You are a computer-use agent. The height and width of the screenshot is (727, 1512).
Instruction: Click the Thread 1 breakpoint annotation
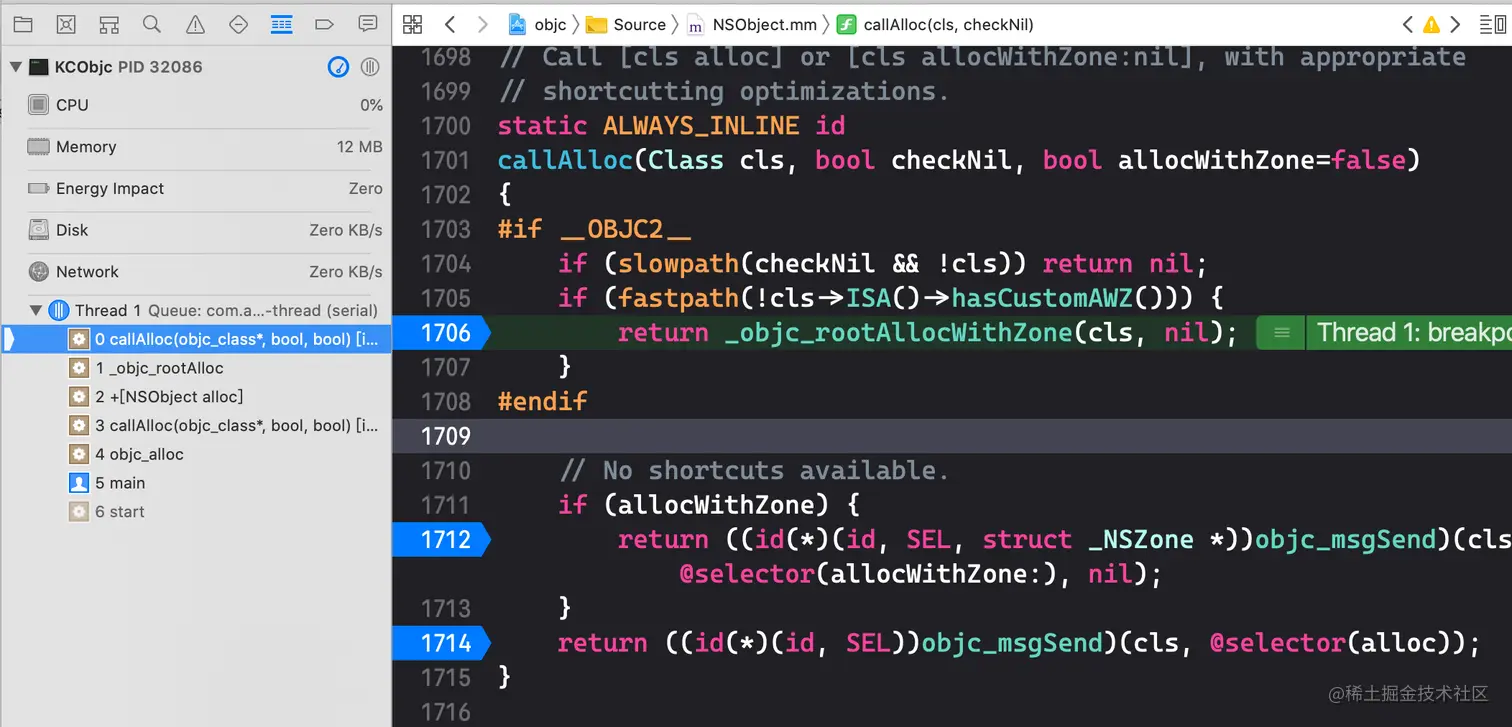click(1412, 333)
